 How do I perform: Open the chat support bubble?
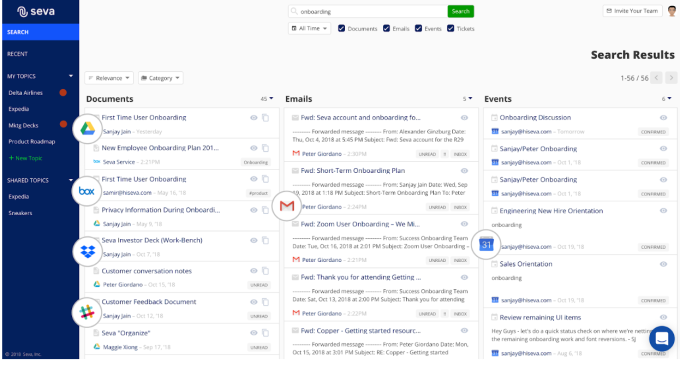pos(661,338)
